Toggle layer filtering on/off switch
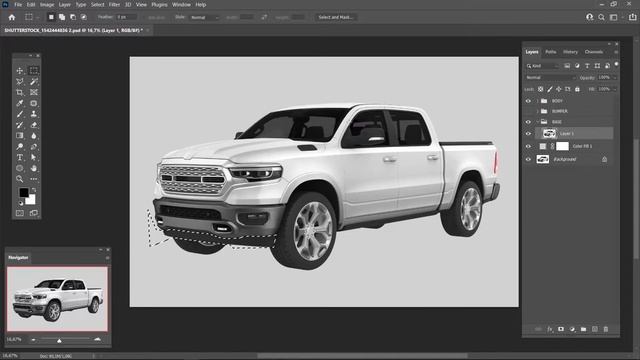Viewport: 640px width, 360px height. [616, 64]
